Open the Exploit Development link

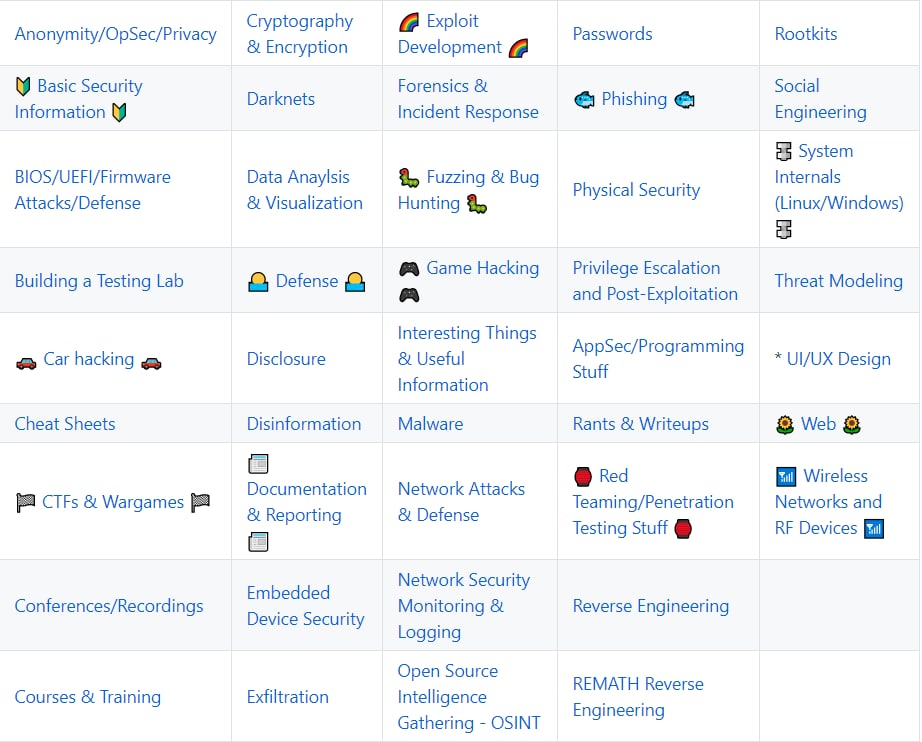click(x=453, y=34)
